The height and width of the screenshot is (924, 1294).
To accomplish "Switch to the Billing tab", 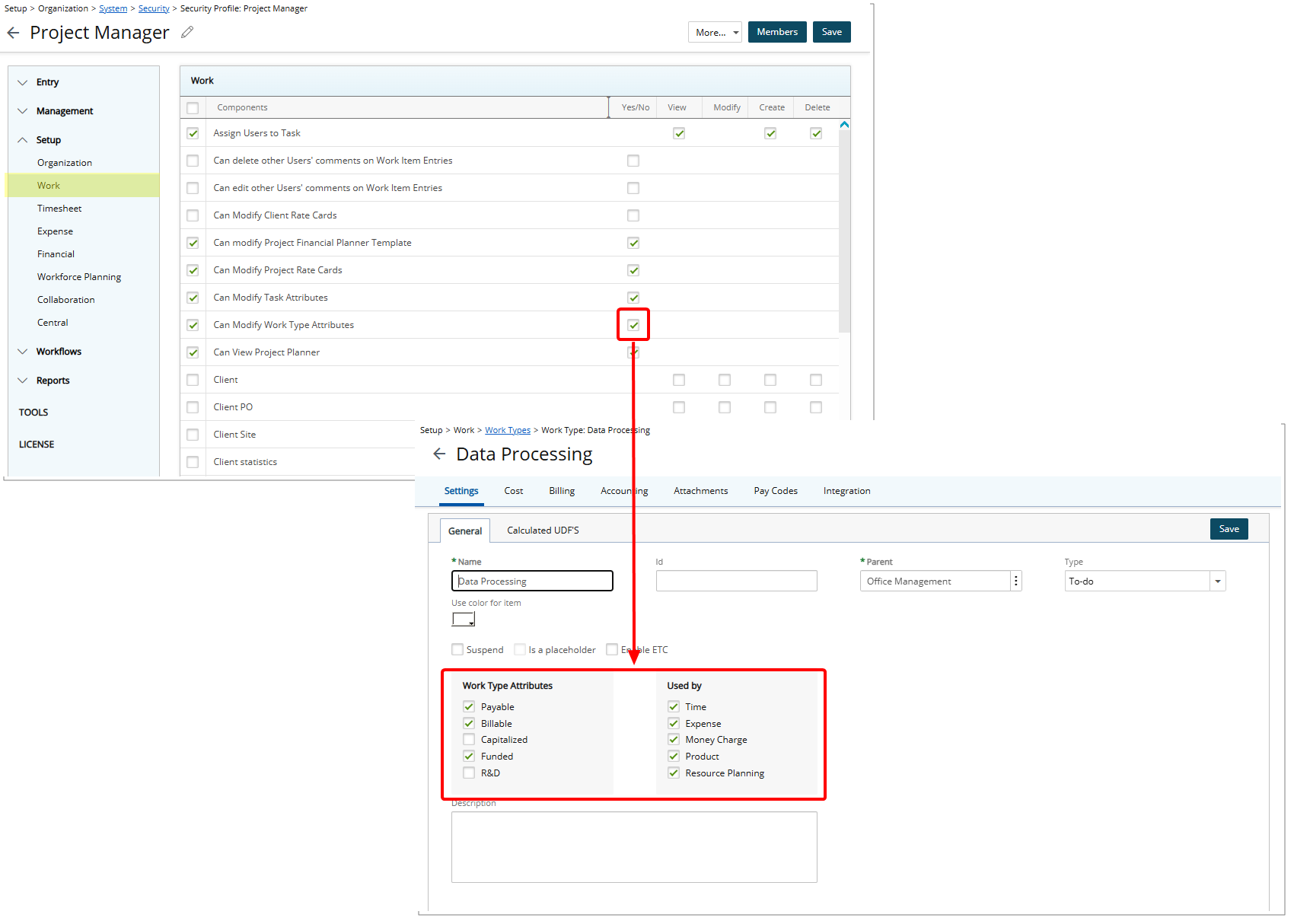I will tap(561, 490).
